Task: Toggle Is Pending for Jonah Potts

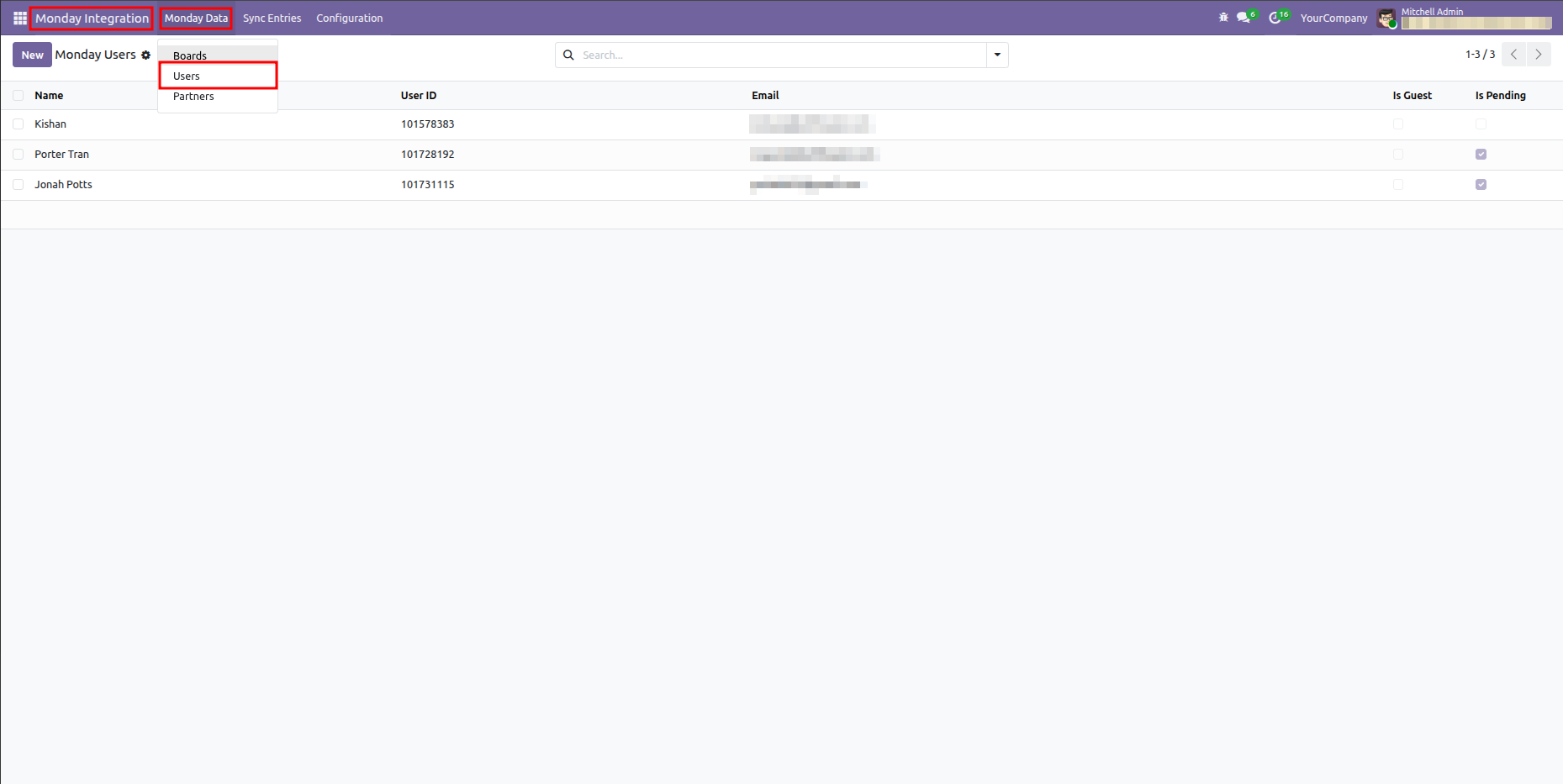Action: (1481, 185)
